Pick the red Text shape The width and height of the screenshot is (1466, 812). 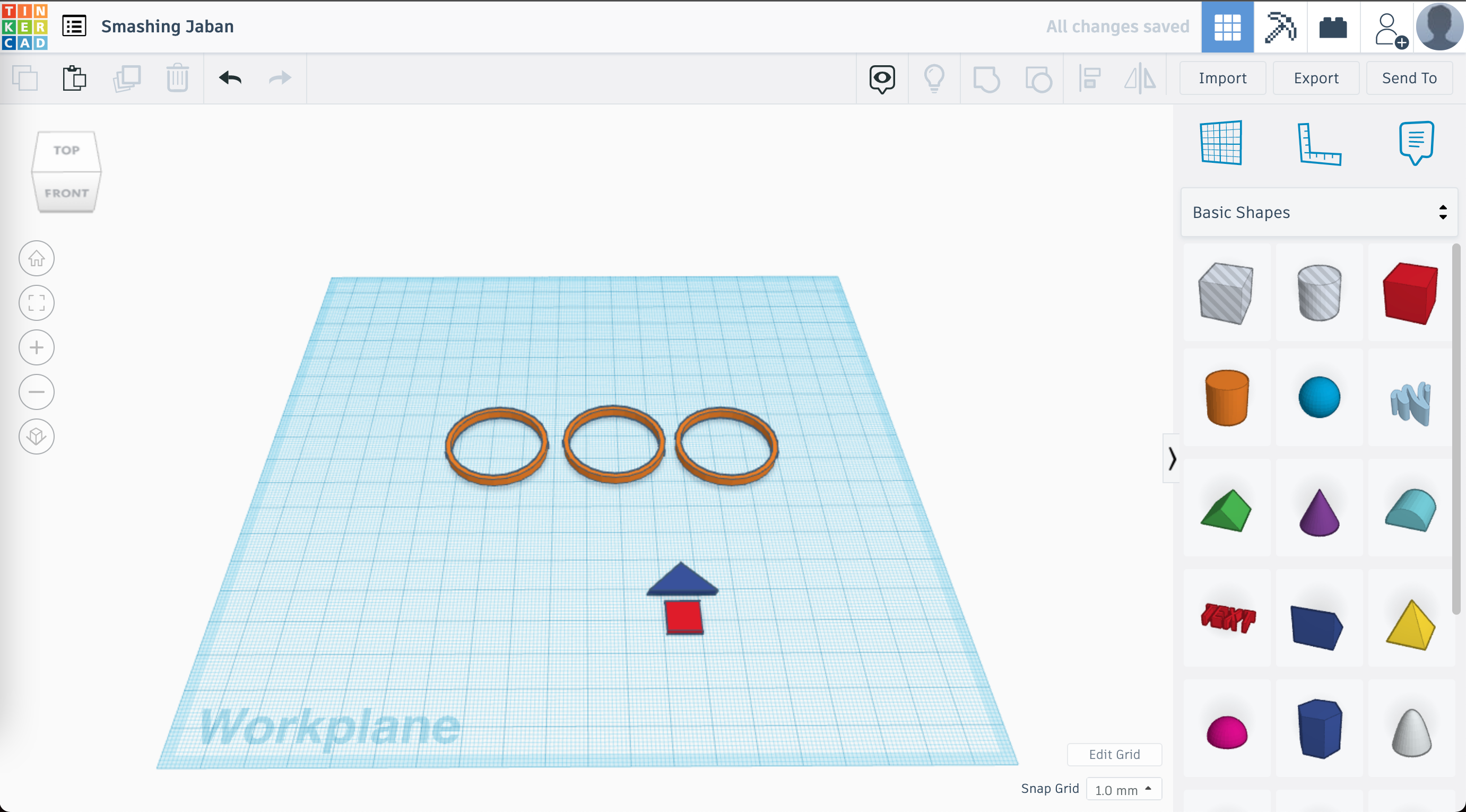[x=1227, y=618]
